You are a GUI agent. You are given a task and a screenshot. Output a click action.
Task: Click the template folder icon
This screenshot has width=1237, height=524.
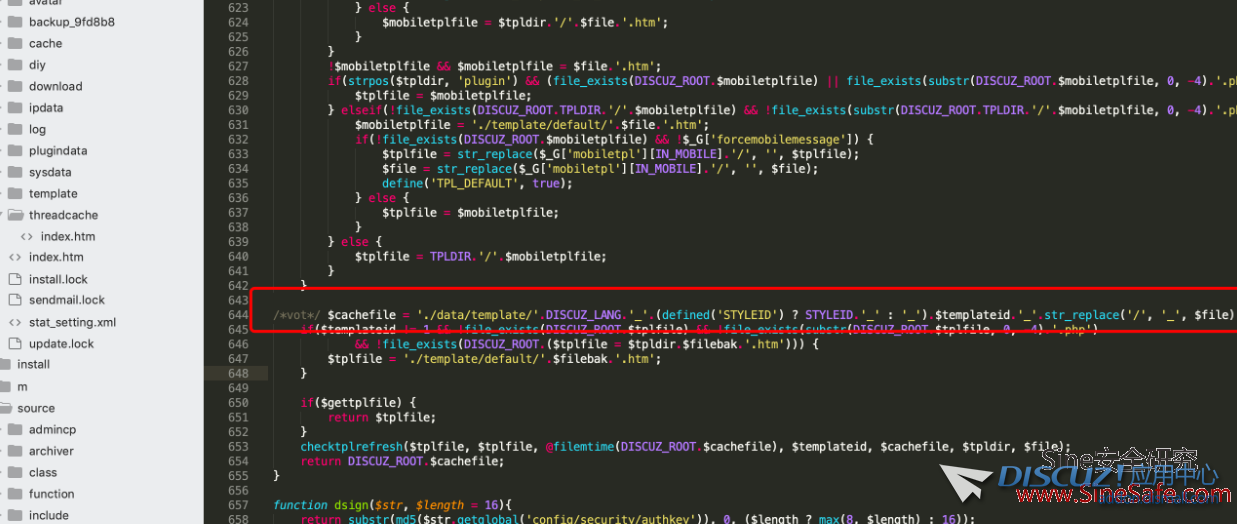point(14,194)
